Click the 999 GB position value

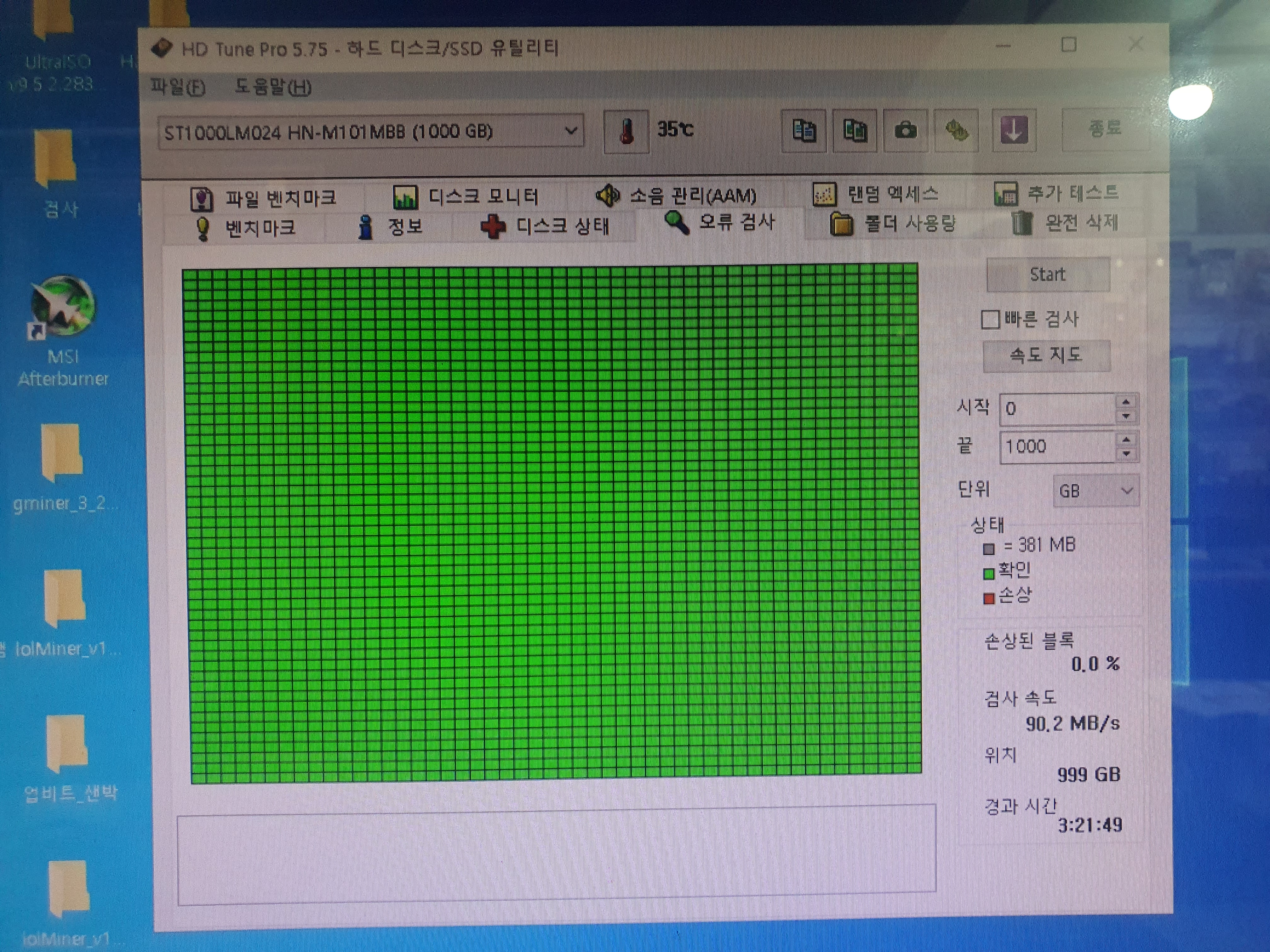1089,775
